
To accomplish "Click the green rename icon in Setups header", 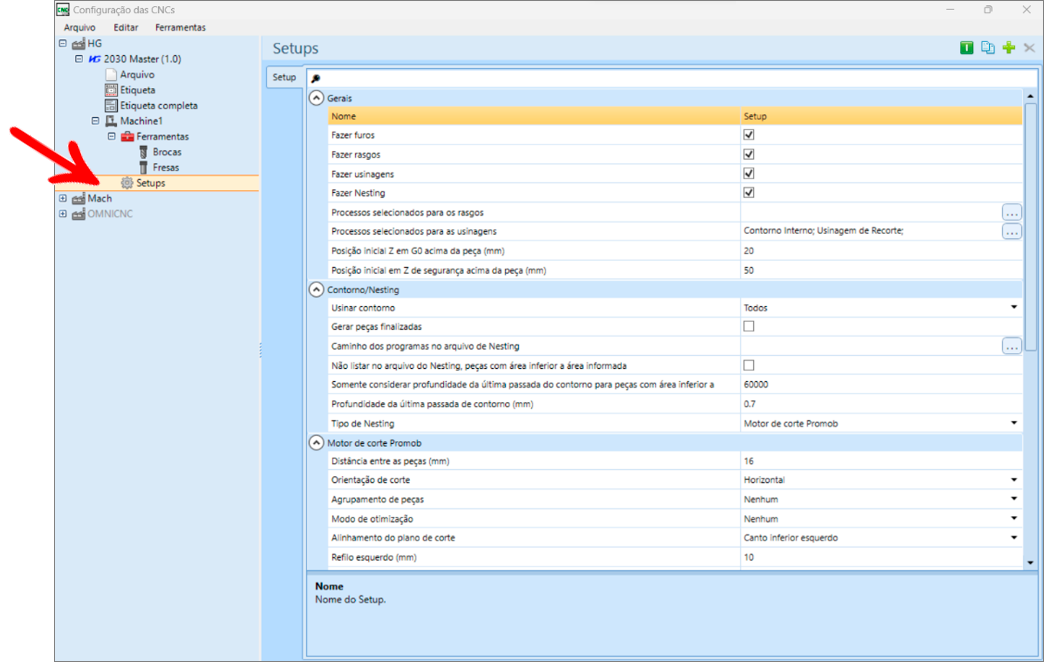I will [967, 48].
